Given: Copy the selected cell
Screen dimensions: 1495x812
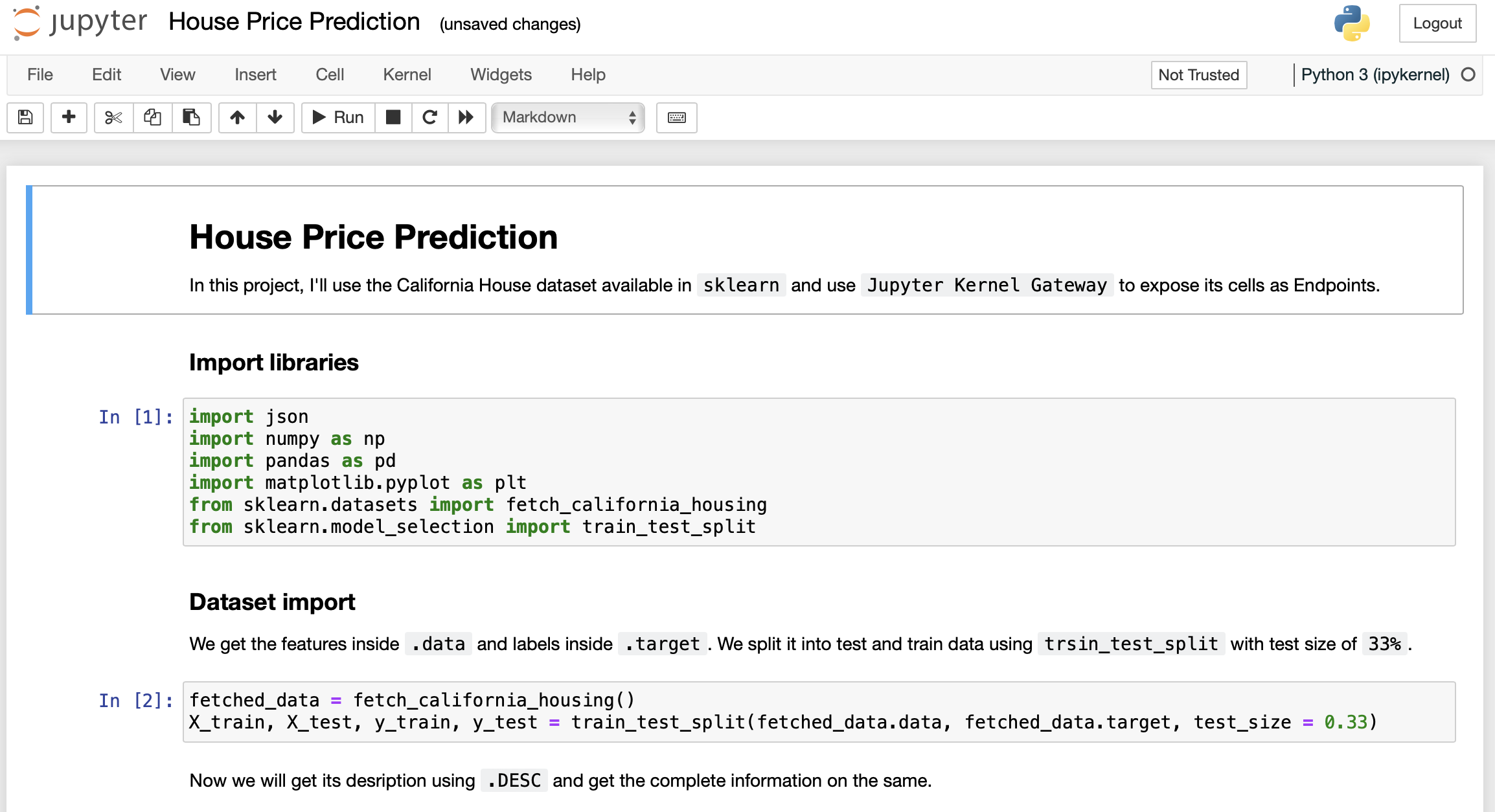Looking at the screenshot, I should pyautogui.click(x=152, y=118).
